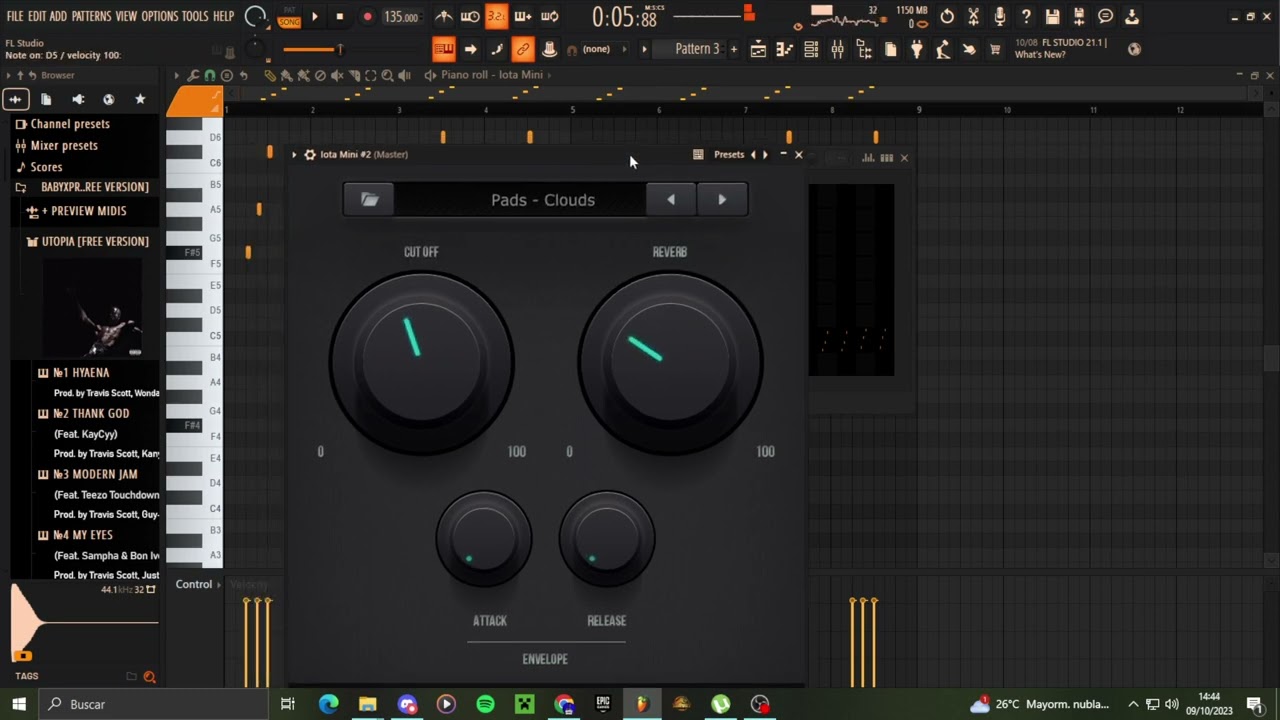Select the piano roll mute tool
This screenshot has width=1280, height=720.
point(337,75)
